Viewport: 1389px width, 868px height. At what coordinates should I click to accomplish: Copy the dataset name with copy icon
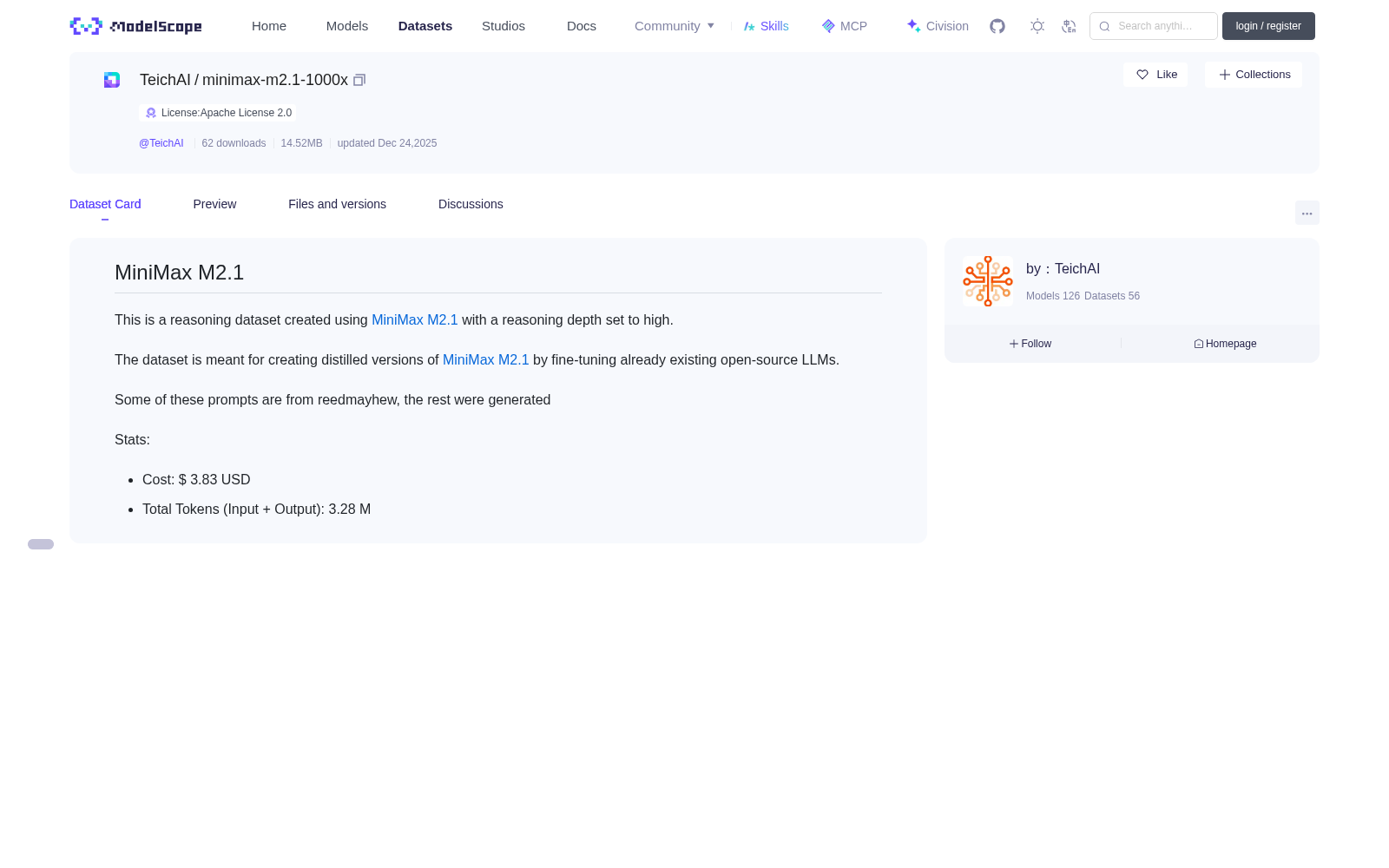click(359, 80)
